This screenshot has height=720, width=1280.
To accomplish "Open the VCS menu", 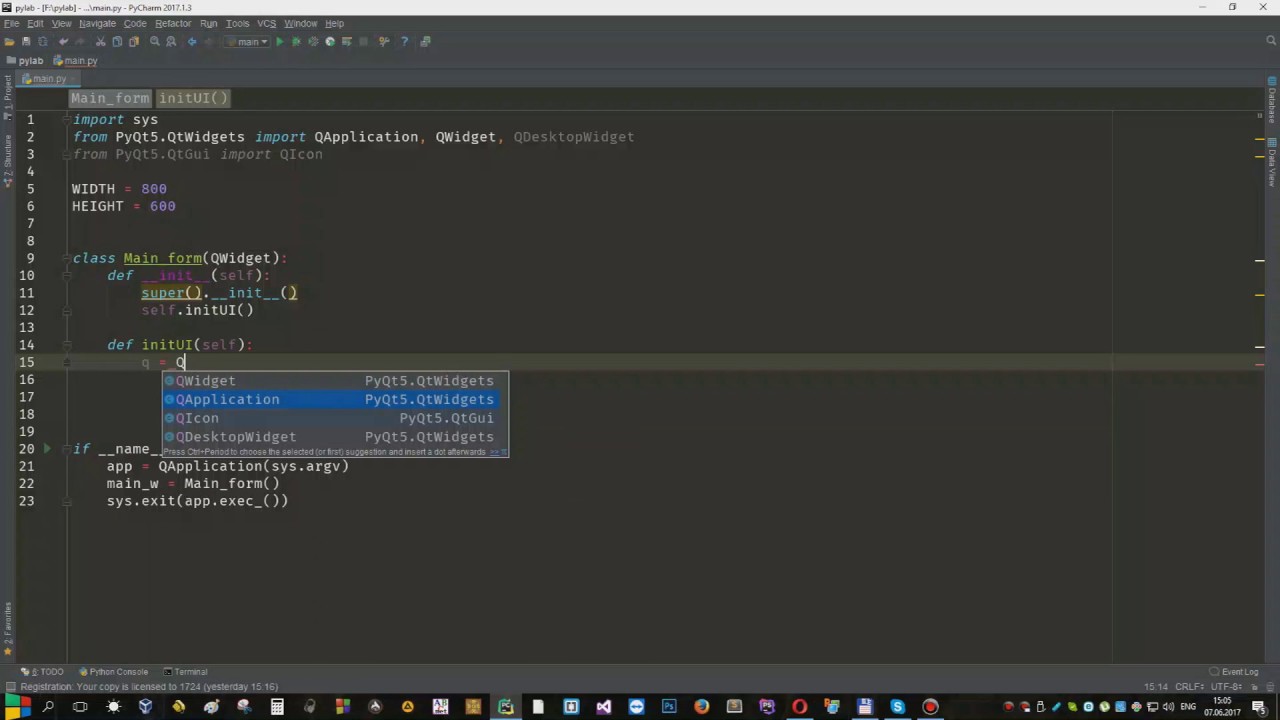I will pyautogui.click(x=266, y=23).
